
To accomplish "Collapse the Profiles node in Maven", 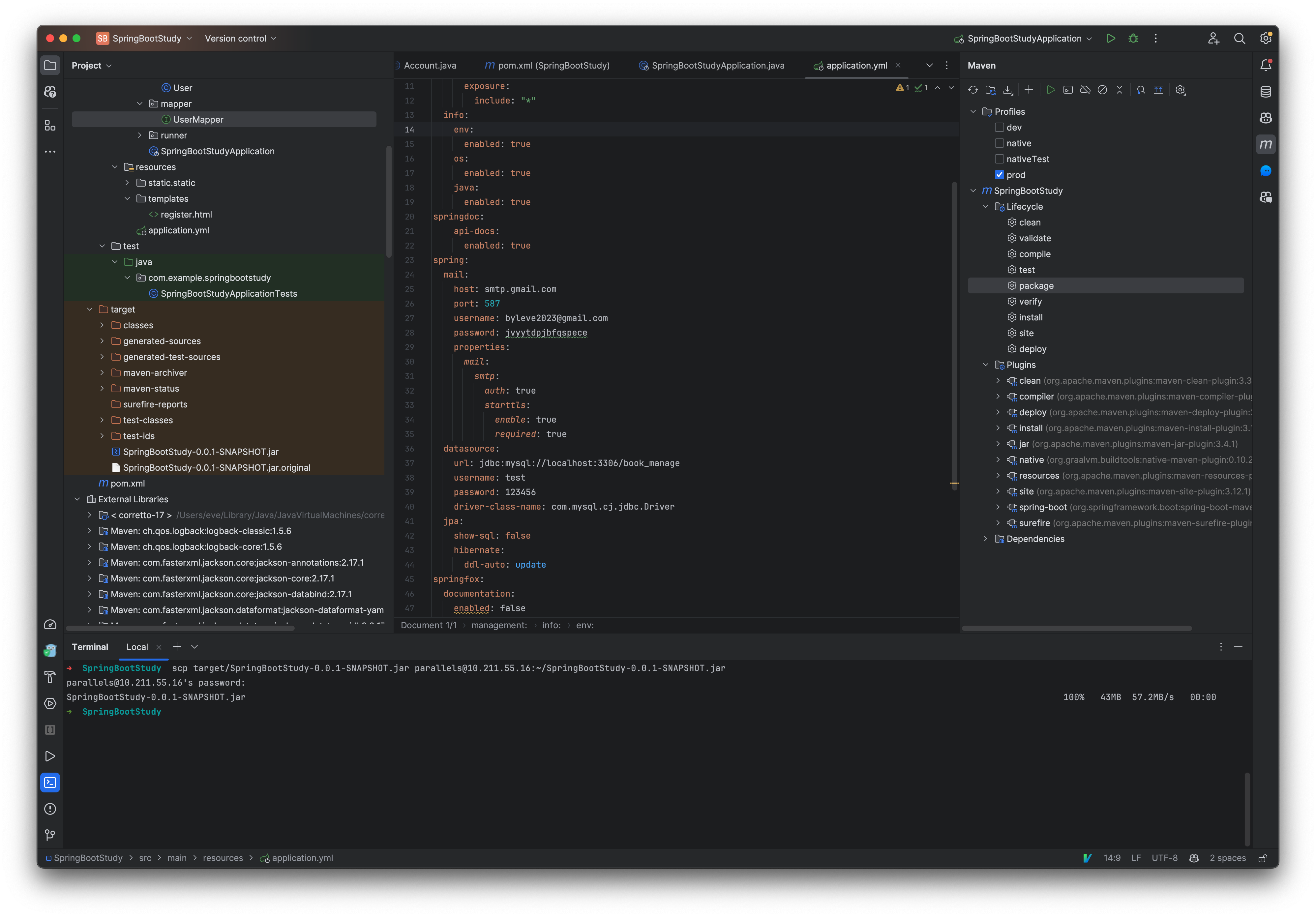I will pos(973,112).
